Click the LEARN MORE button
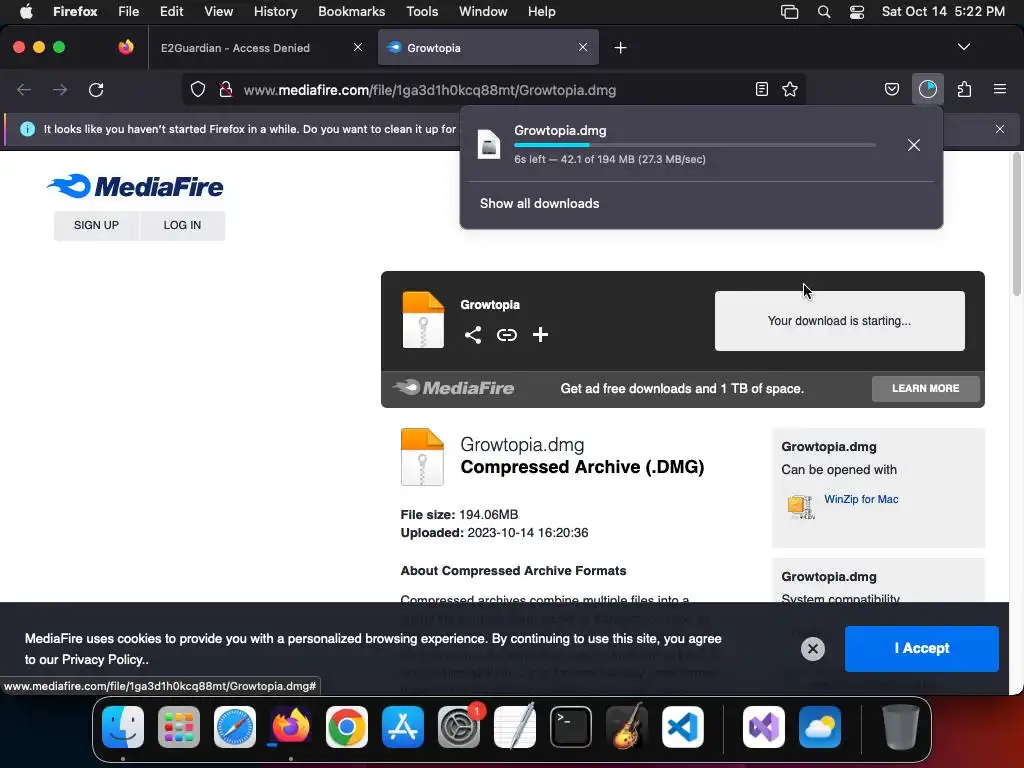The image size is (1024, 768). [x=925, y=389]
